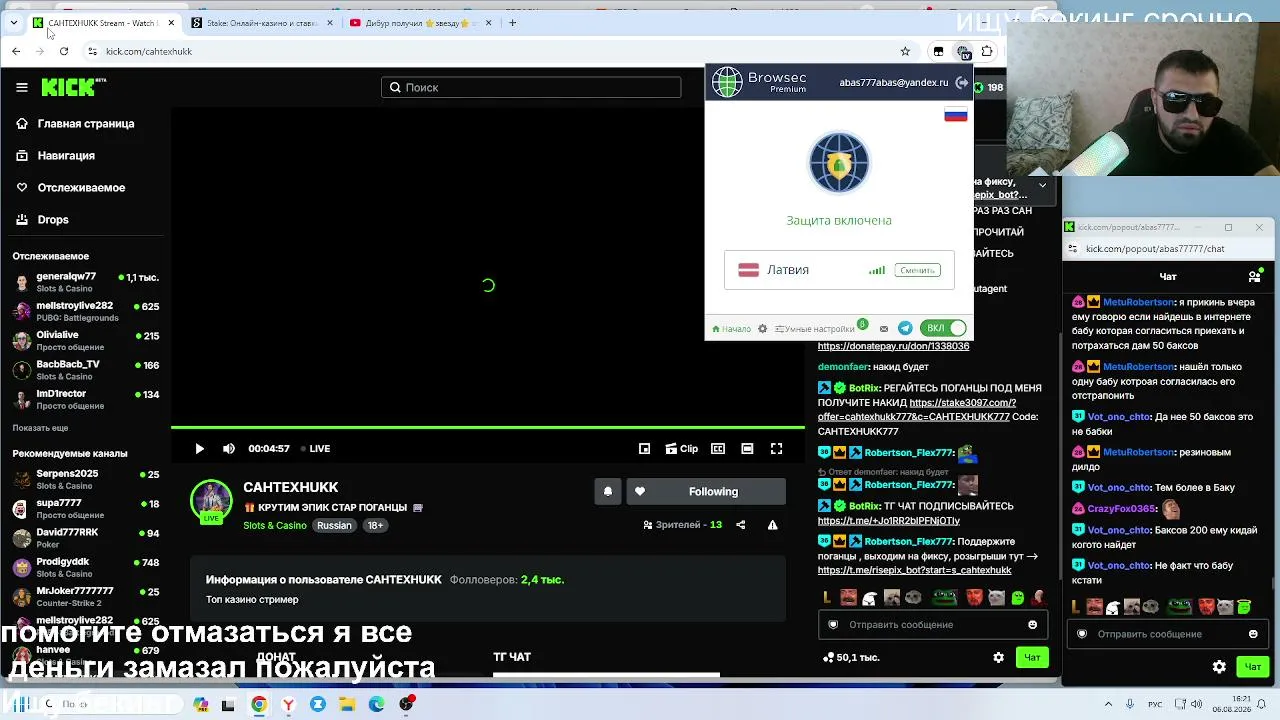
Task: Click the heart icon beside Following
Action: click(x=640, y=492)
